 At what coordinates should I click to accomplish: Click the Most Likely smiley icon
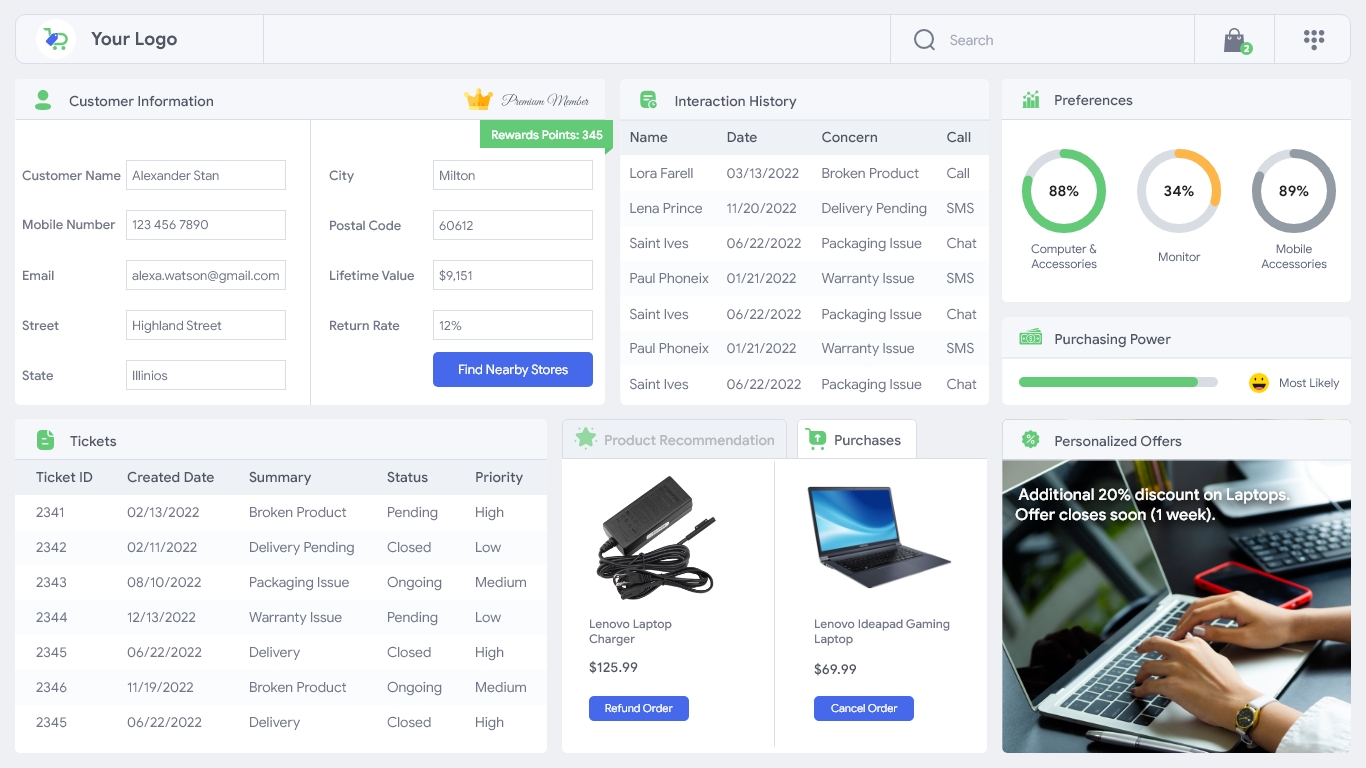pos(1259,382)
